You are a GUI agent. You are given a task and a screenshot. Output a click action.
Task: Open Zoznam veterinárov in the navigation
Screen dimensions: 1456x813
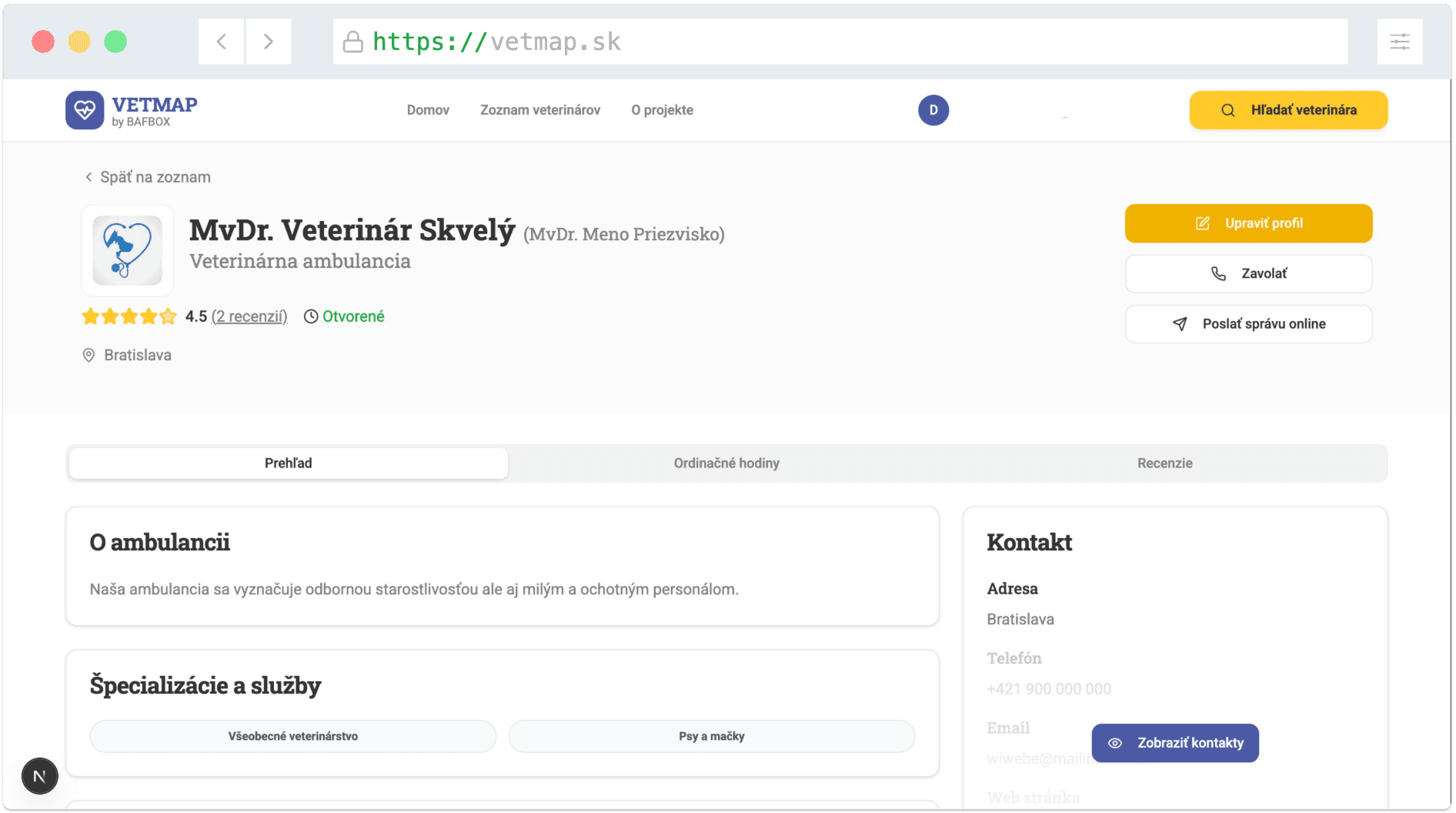[540, 110]
